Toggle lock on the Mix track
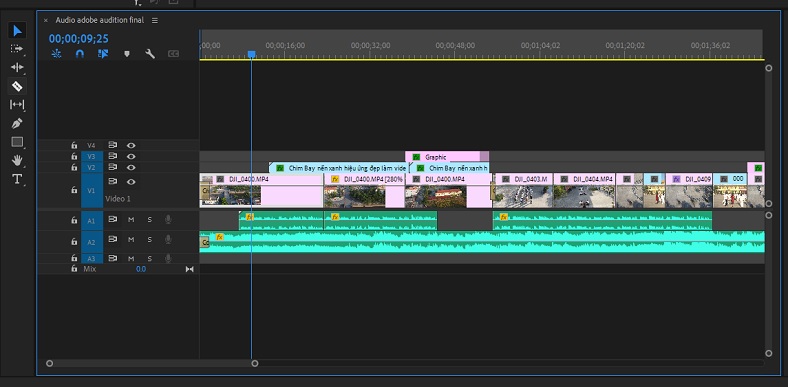This screenshot has width=788, height=387. click(74, 269)
